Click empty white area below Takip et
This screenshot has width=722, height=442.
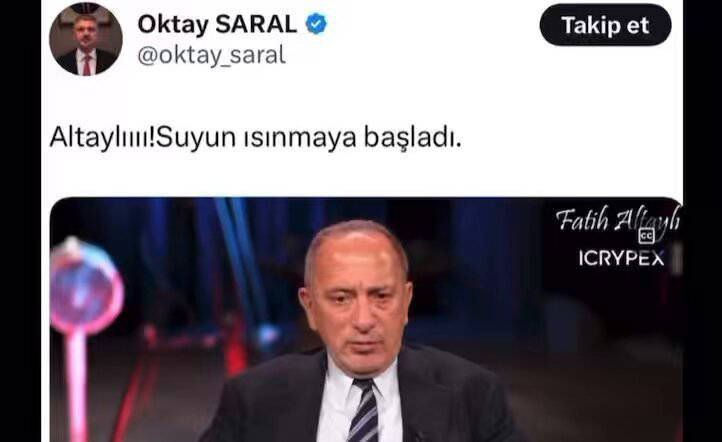605,115
